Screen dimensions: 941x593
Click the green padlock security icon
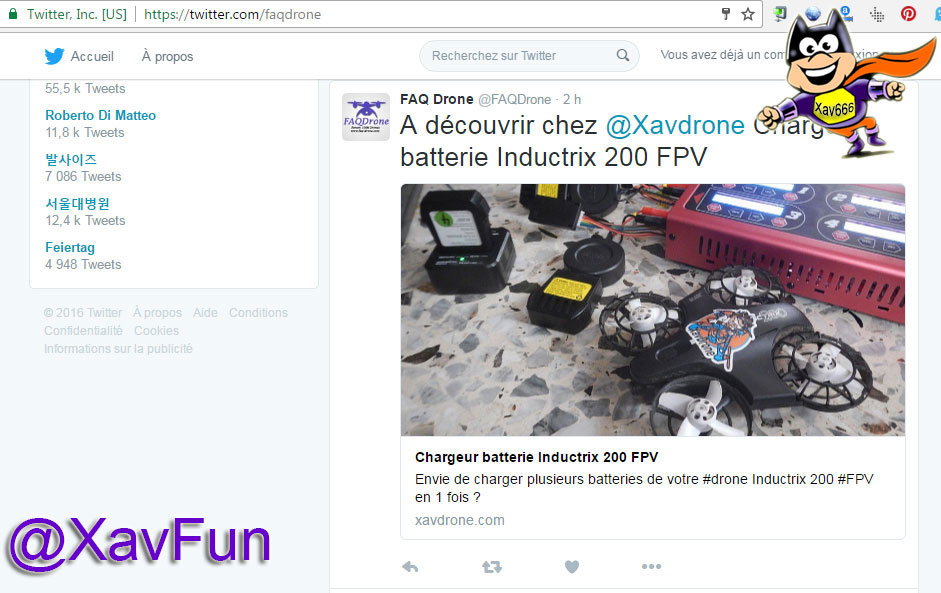point(13,14)
